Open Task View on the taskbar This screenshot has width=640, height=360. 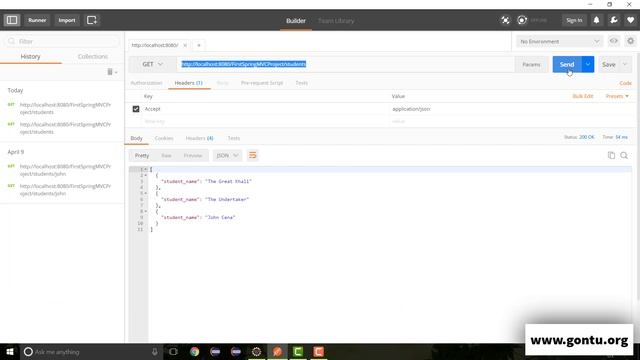coord(173,351)
